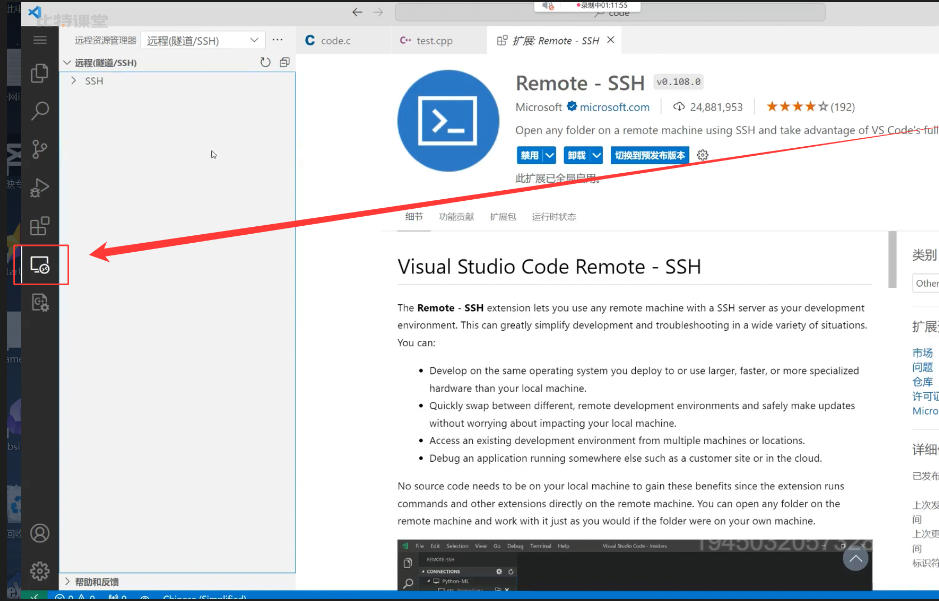Open the hamburger application menu
Screen dimensions: 939x601
point(40,40)
